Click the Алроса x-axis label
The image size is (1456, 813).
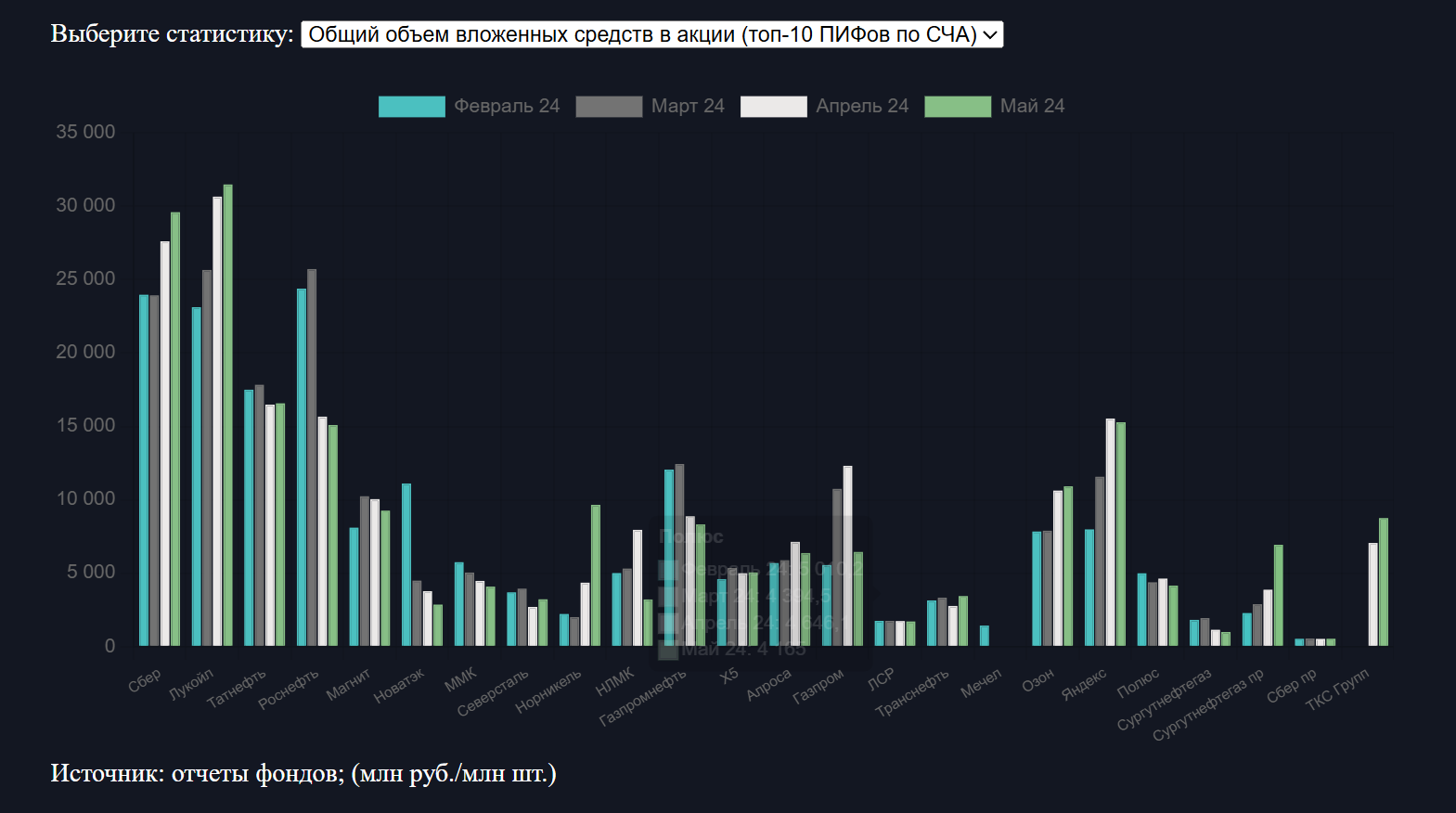point(768,685)
